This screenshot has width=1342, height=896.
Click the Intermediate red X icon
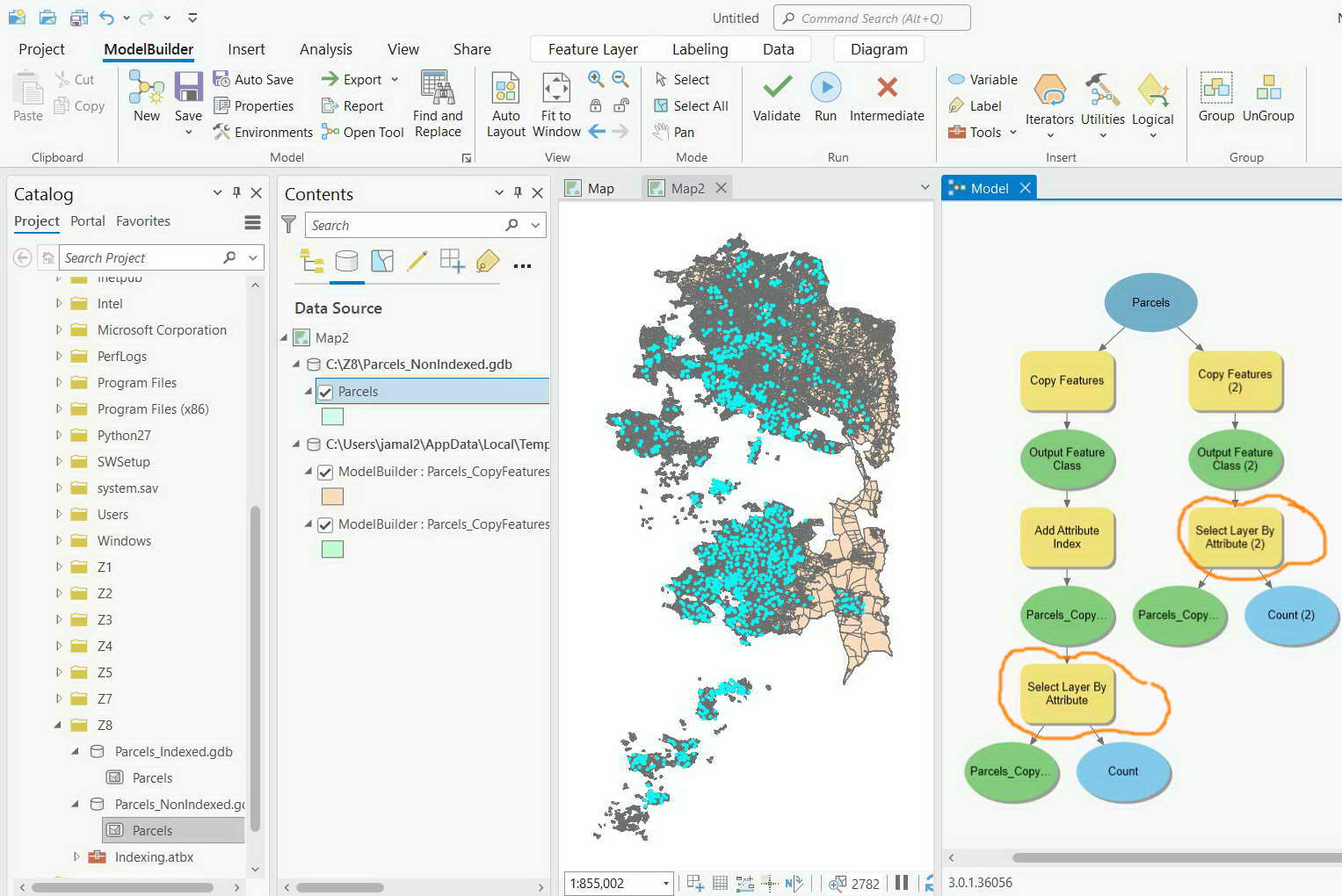(887, 87)
